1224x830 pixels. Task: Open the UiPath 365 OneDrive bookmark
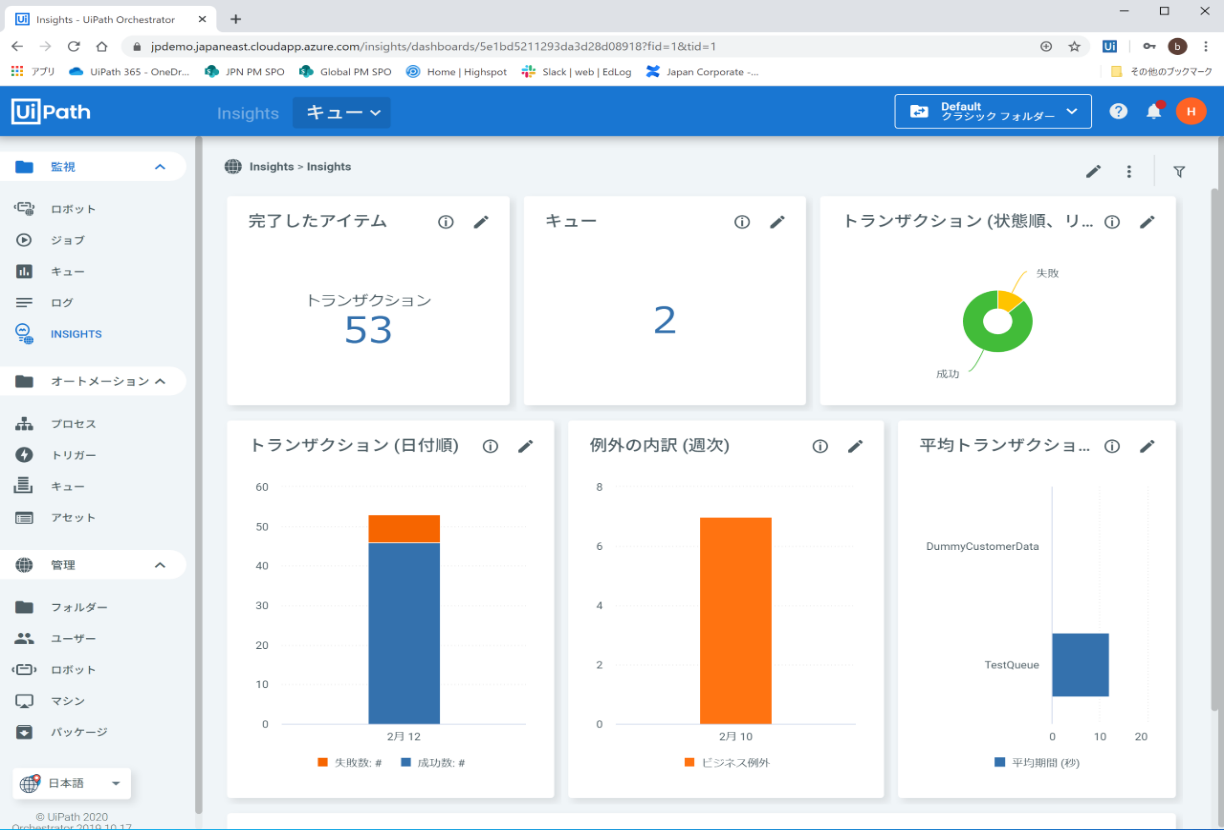[x=129, y=72]
